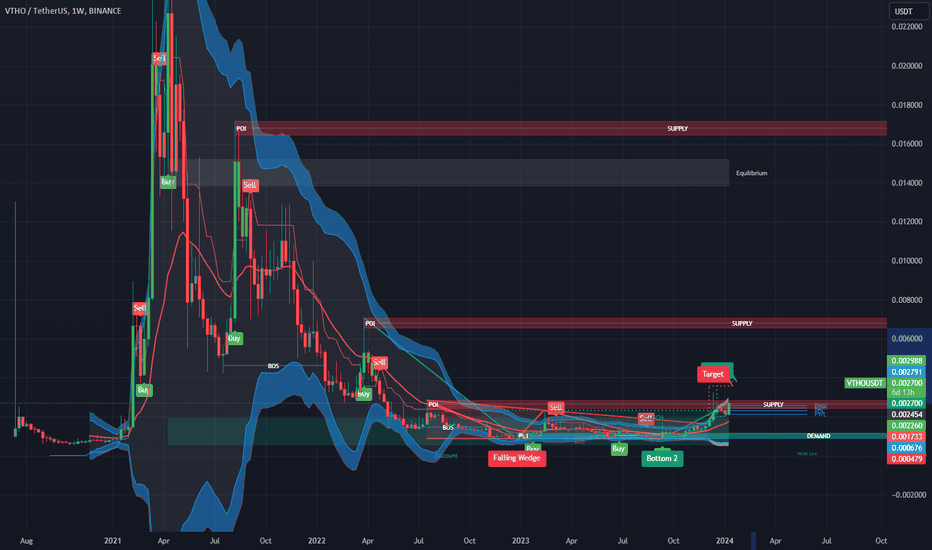Click the red Target label

pyautogui.click(x=712, y=374)
